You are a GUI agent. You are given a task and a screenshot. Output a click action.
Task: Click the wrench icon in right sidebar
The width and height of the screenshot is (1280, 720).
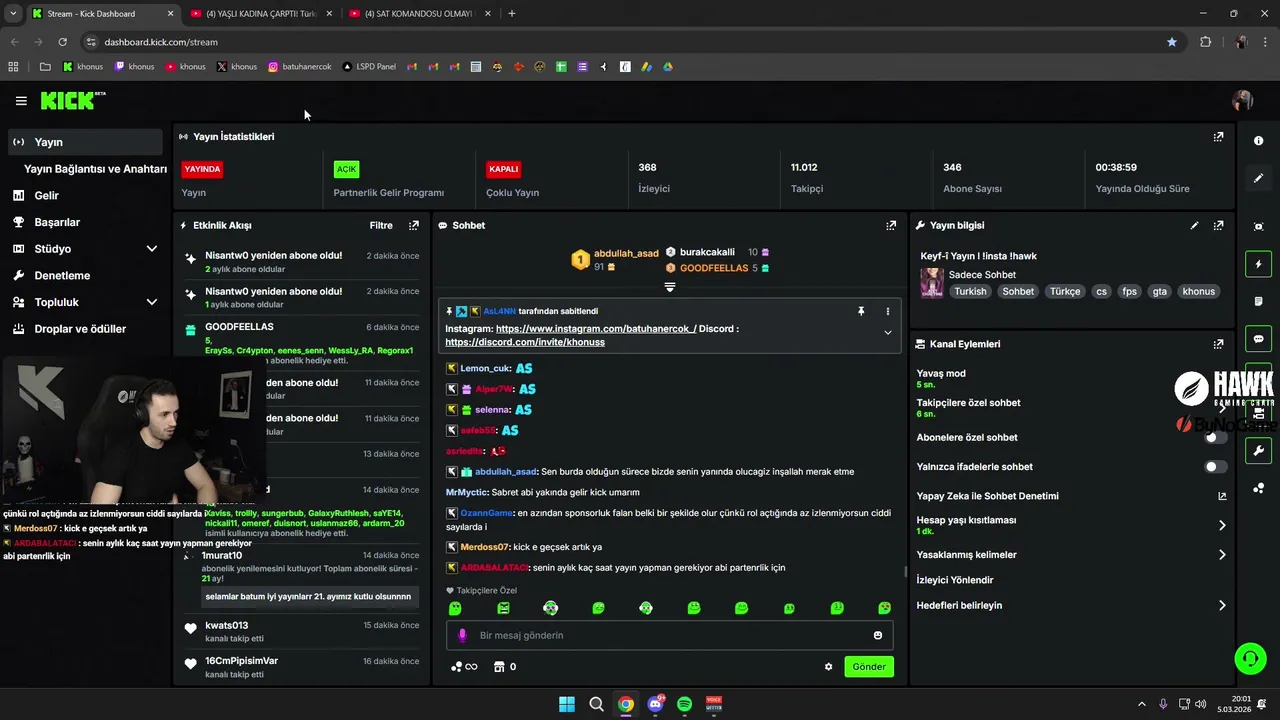tap(1258, 451)
